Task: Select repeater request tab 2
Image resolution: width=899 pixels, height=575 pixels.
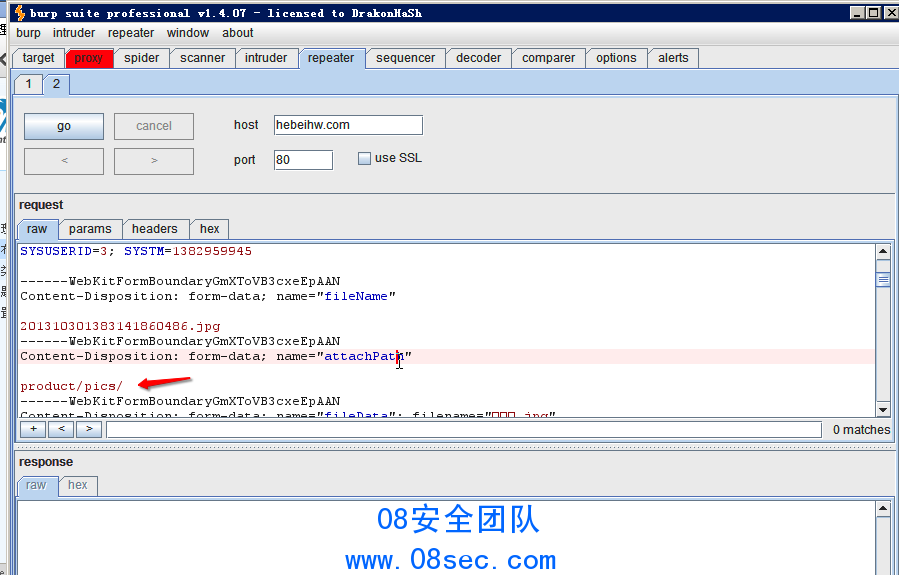Action: coord(56,84)
